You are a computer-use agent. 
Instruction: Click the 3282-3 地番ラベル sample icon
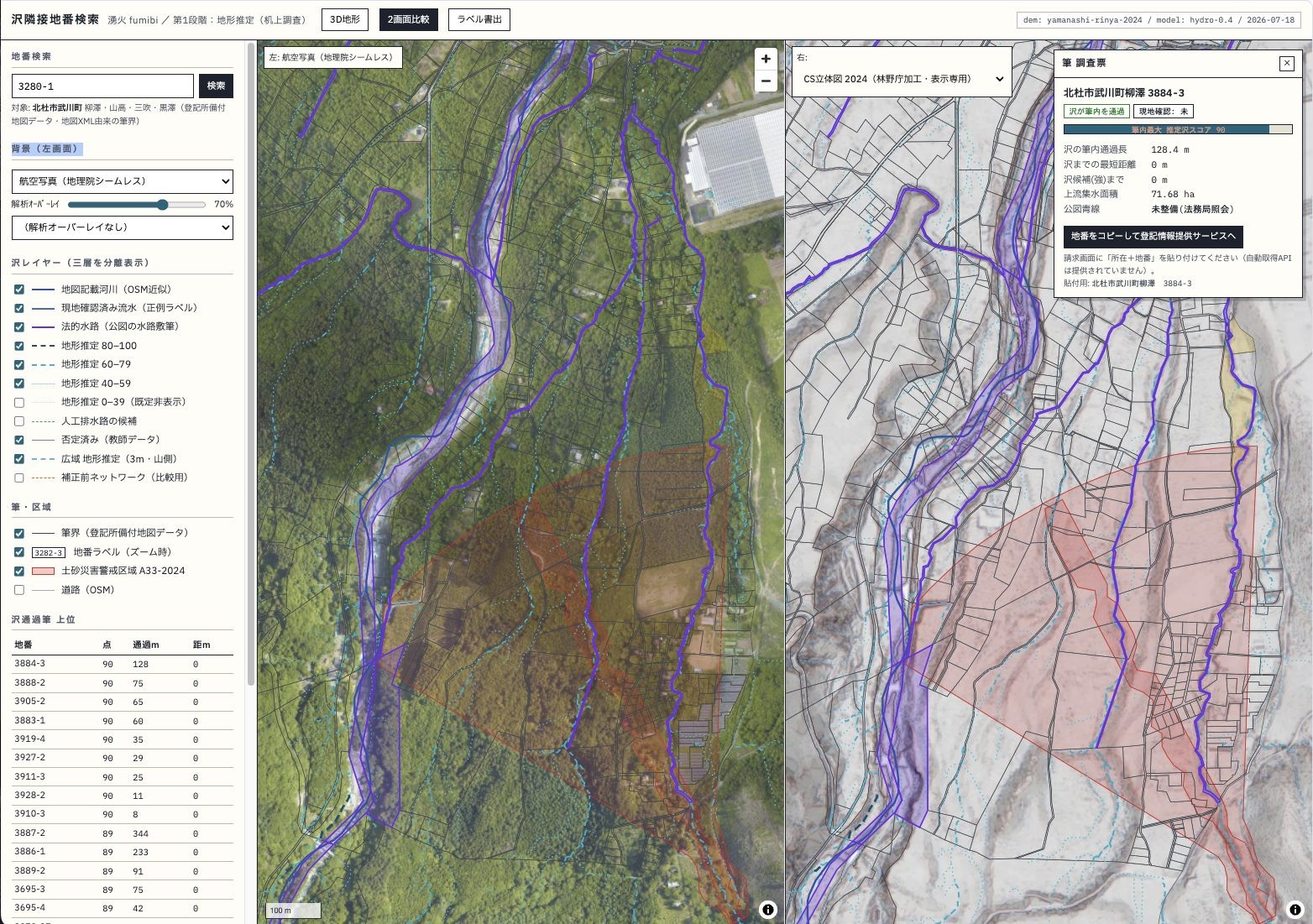coord(49,552)
